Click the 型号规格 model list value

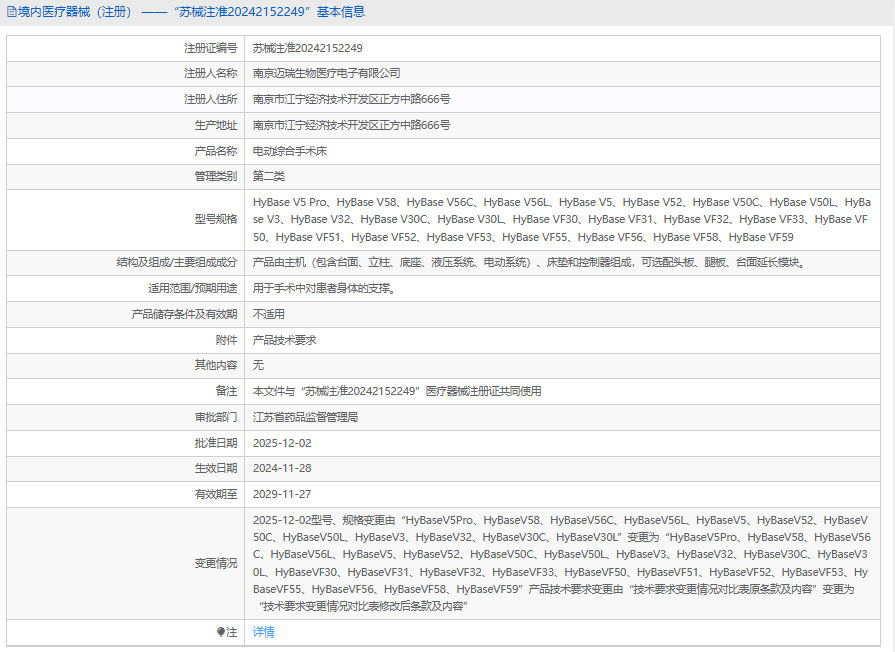click(x=562, y=220)
